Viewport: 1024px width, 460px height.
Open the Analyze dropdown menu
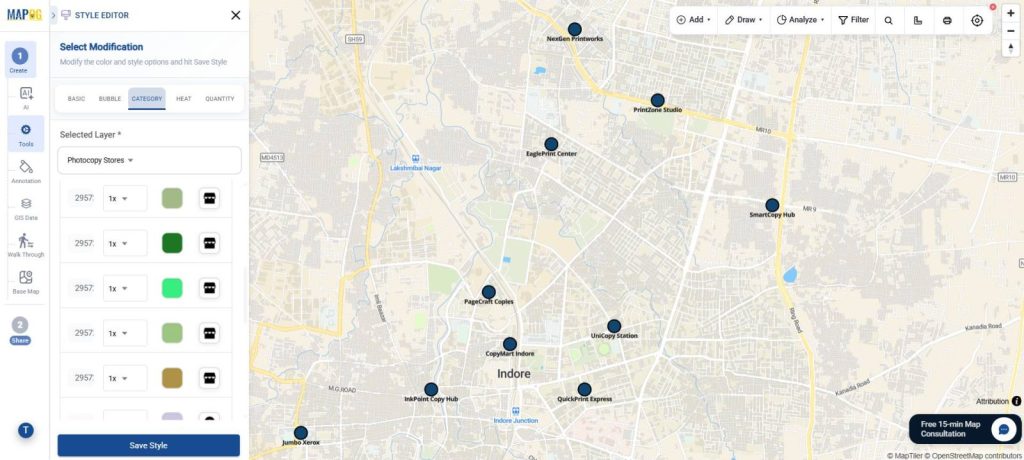pos(800,20)
